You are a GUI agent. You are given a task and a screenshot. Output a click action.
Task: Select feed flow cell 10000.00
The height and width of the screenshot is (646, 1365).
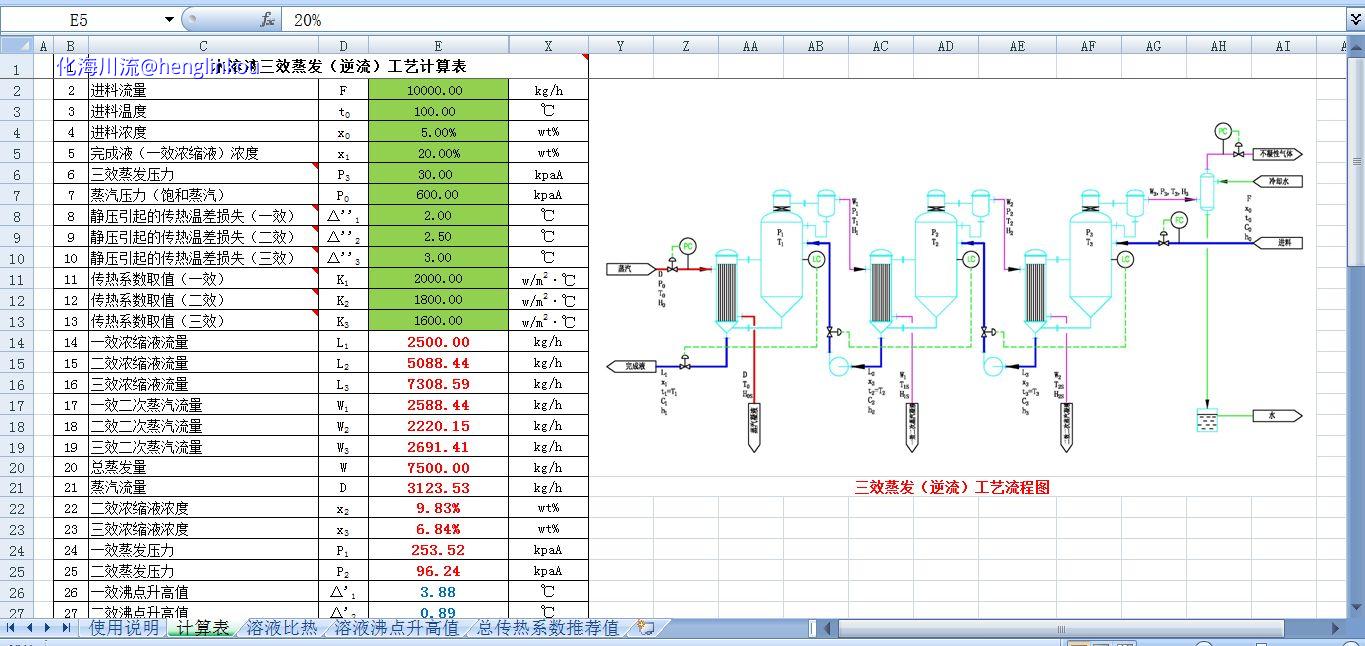[438, 90]
